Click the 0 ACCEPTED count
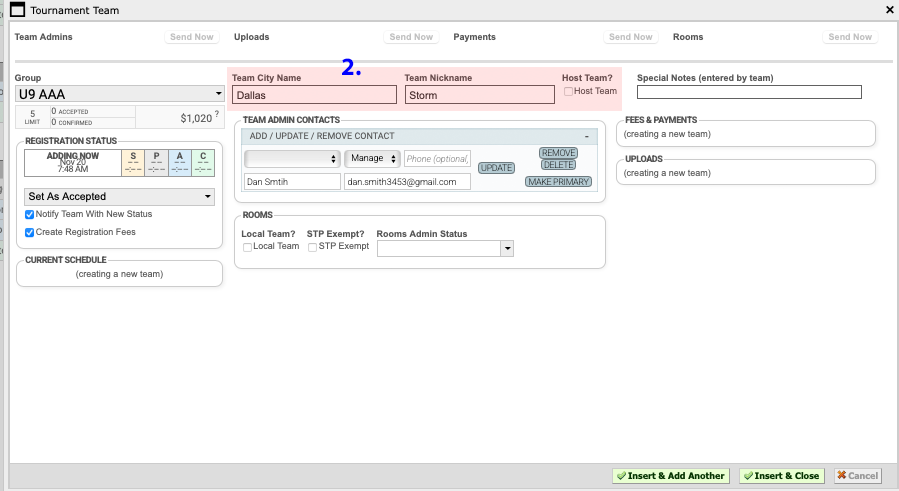 coord(70,111)
